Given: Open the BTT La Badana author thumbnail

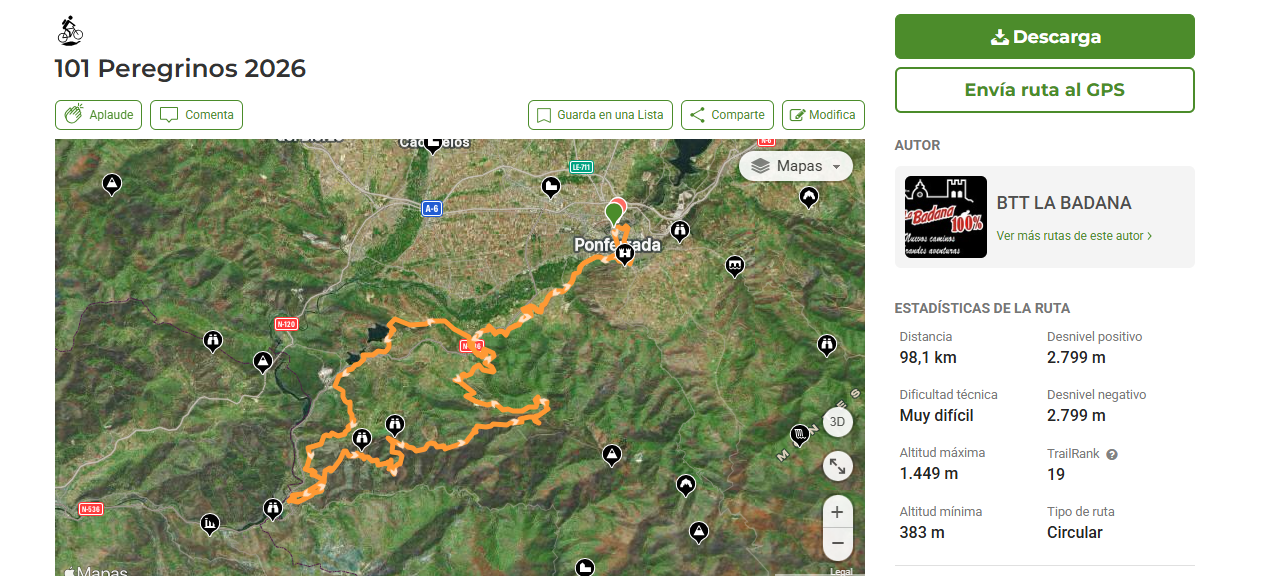Looking at the screenshot, I should pyautogui.click(x=945, y=217).
